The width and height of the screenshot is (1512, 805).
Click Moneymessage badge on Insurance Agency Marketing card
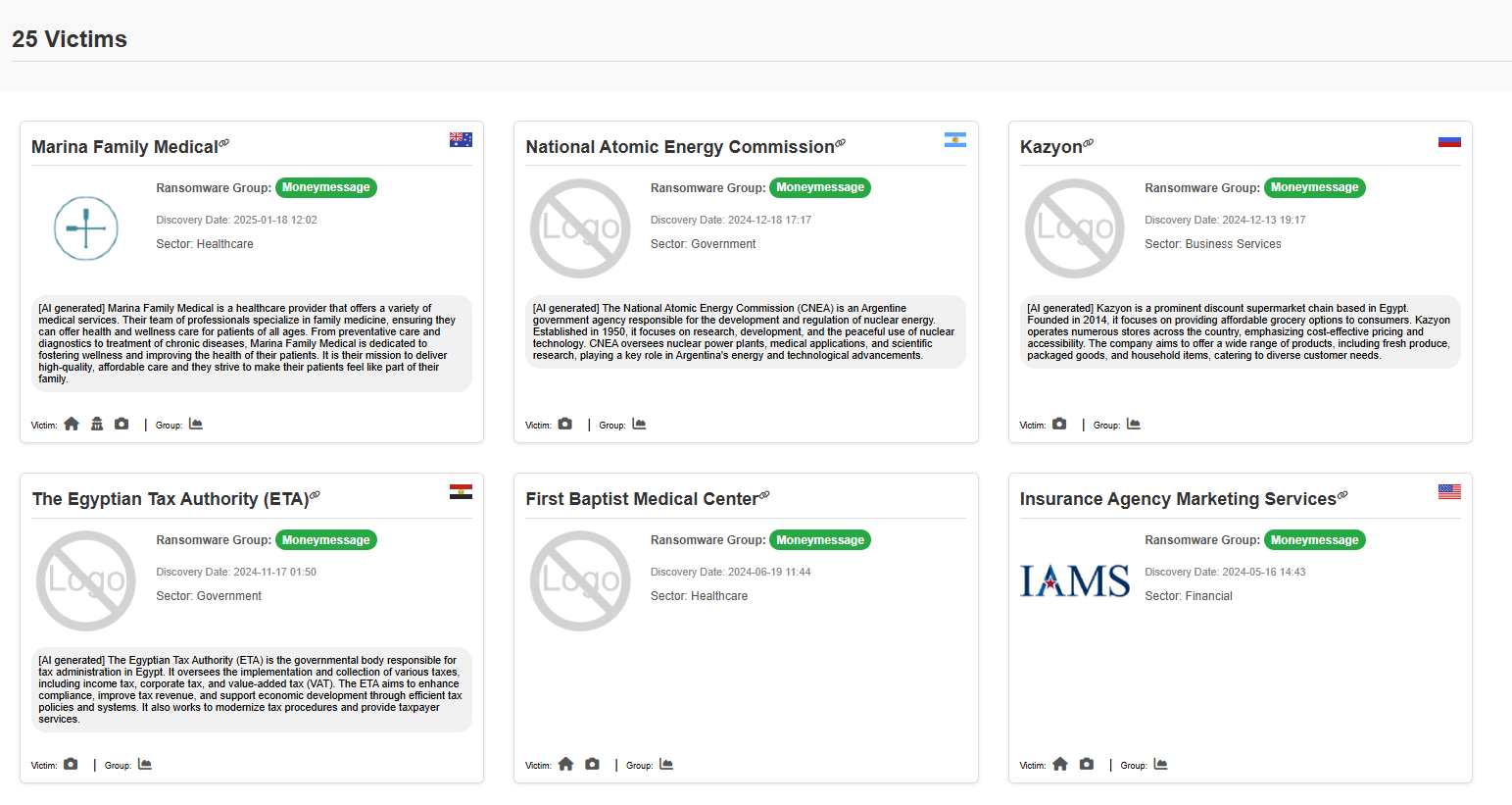click(1315, 539)
